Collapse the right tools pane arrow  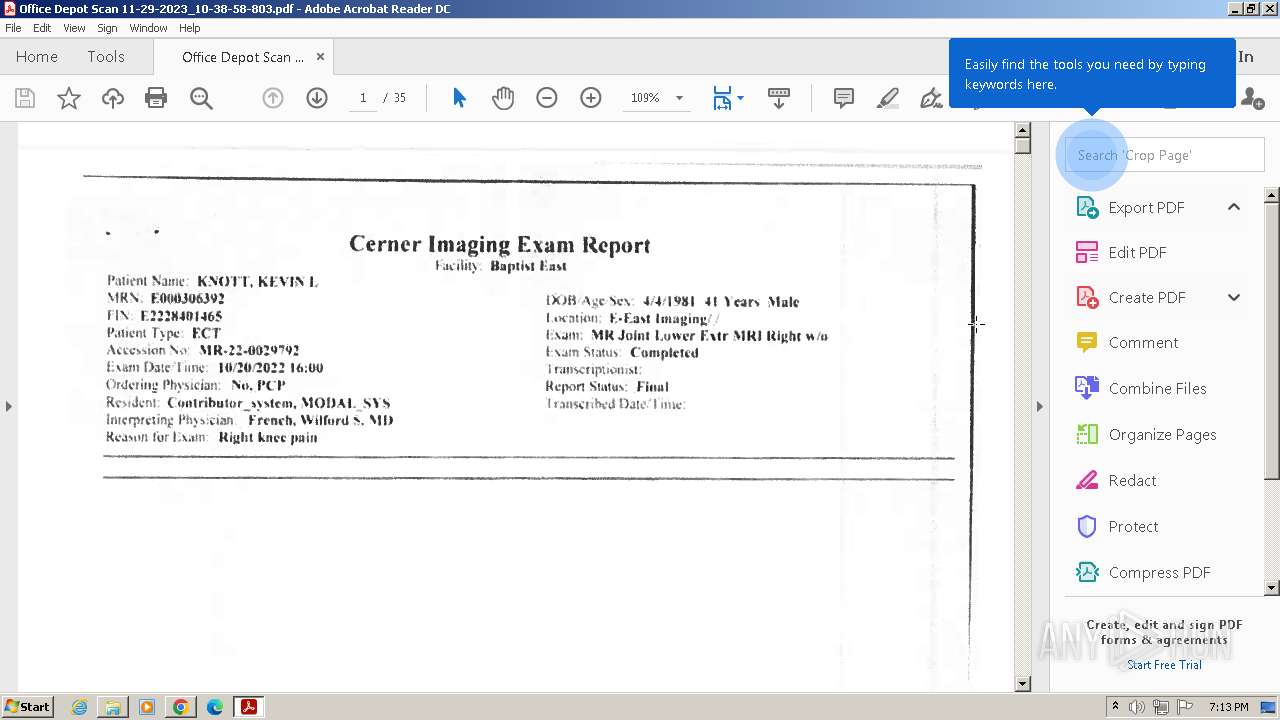[x=1039, y=406]
